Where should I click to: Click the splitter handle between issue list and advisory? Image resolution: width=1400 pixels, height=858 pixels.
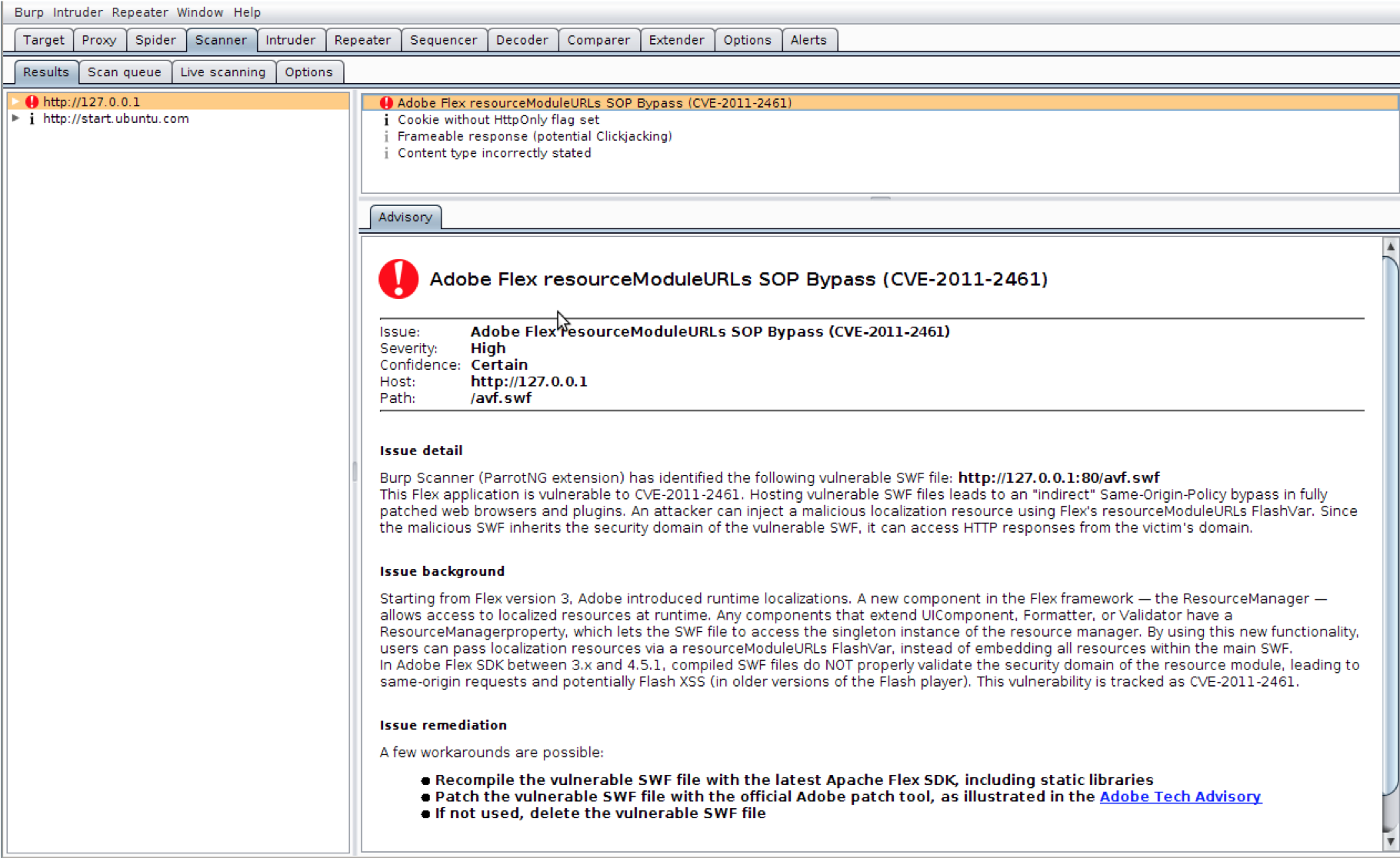[x=880, y=198]
